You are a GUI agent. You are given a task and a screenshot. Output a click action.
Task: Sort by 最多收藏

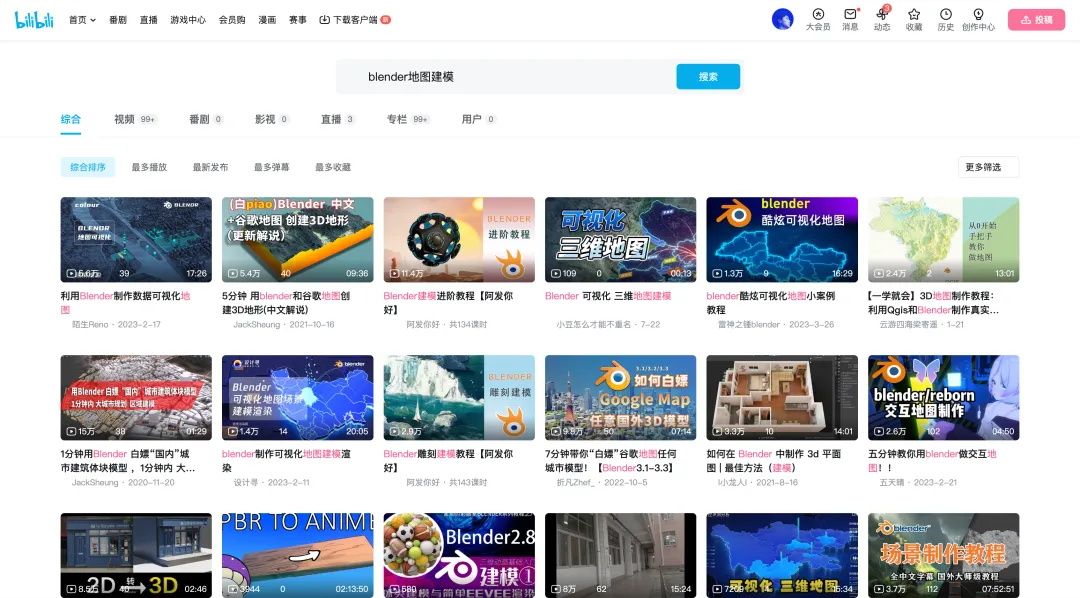(x=333, y=167)
